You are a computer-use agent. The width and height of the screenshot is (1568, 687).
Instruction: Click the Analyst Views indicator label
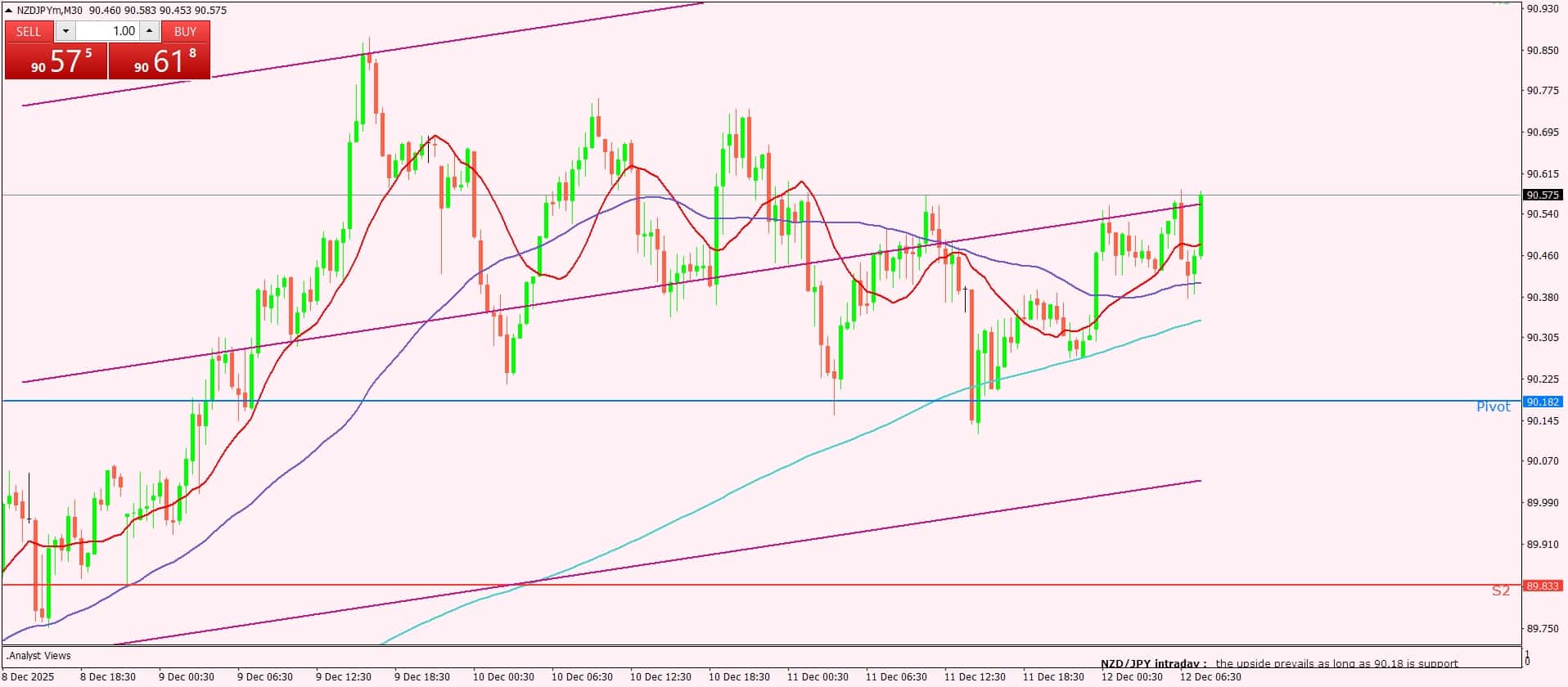coord(39,655)
